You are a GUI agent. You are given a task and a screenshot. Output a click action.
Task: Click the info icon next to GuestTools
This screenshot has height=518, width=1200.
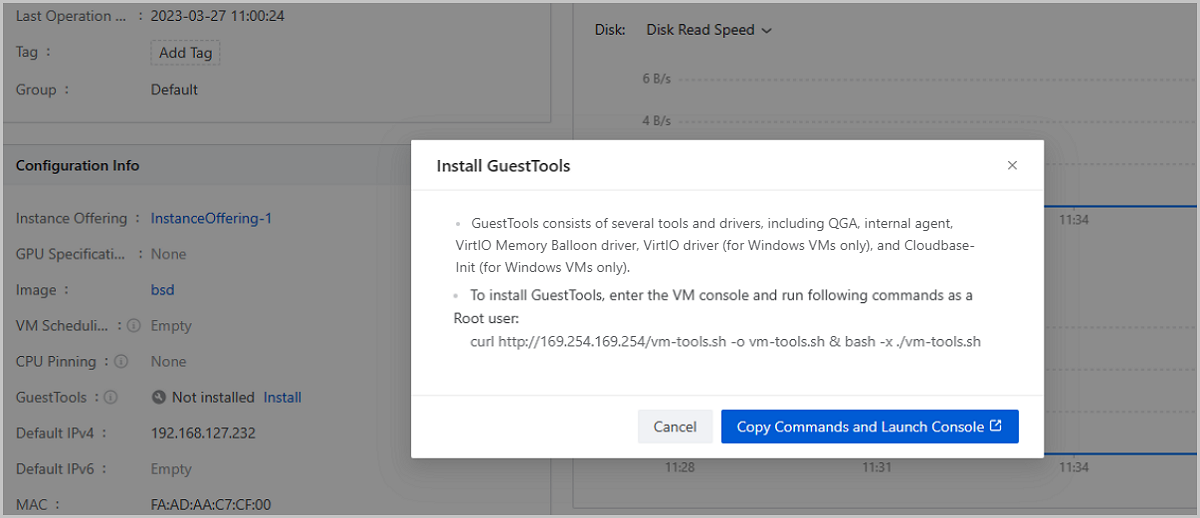coord(111,398)
